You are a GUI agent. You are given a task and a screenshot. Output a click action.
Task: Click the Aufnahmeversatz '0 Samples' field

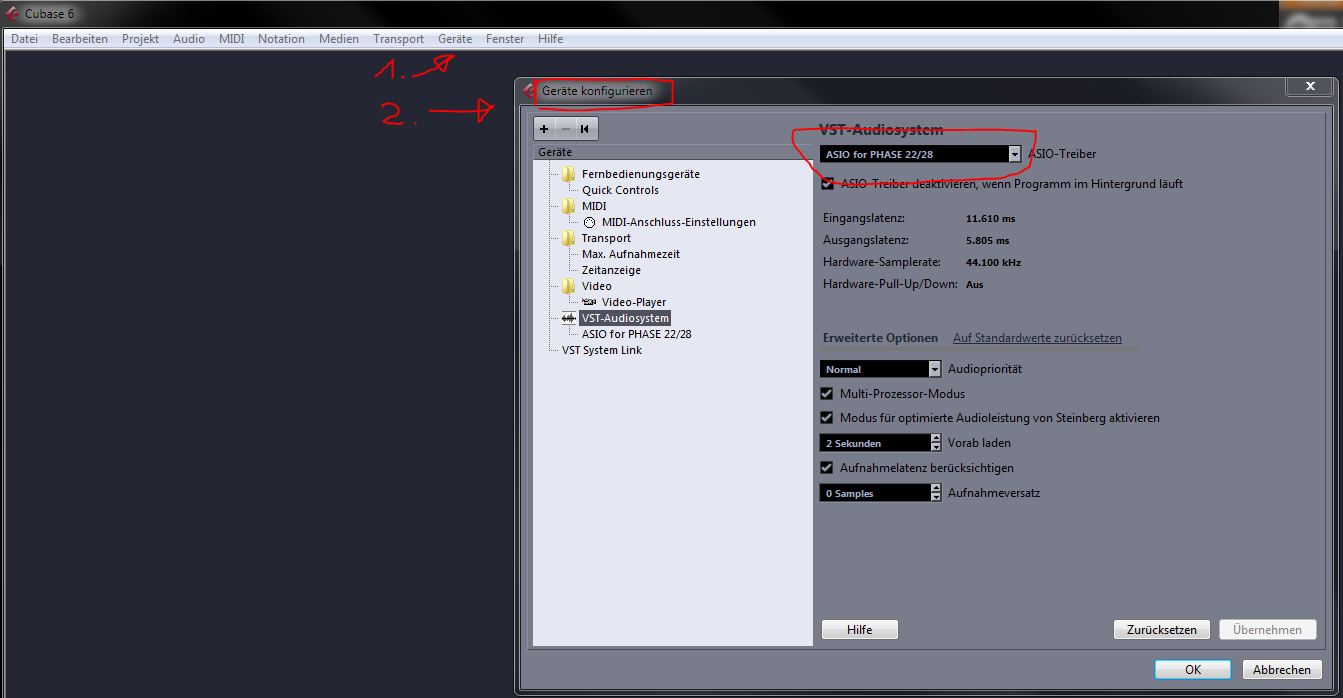[x=875, y=493]
